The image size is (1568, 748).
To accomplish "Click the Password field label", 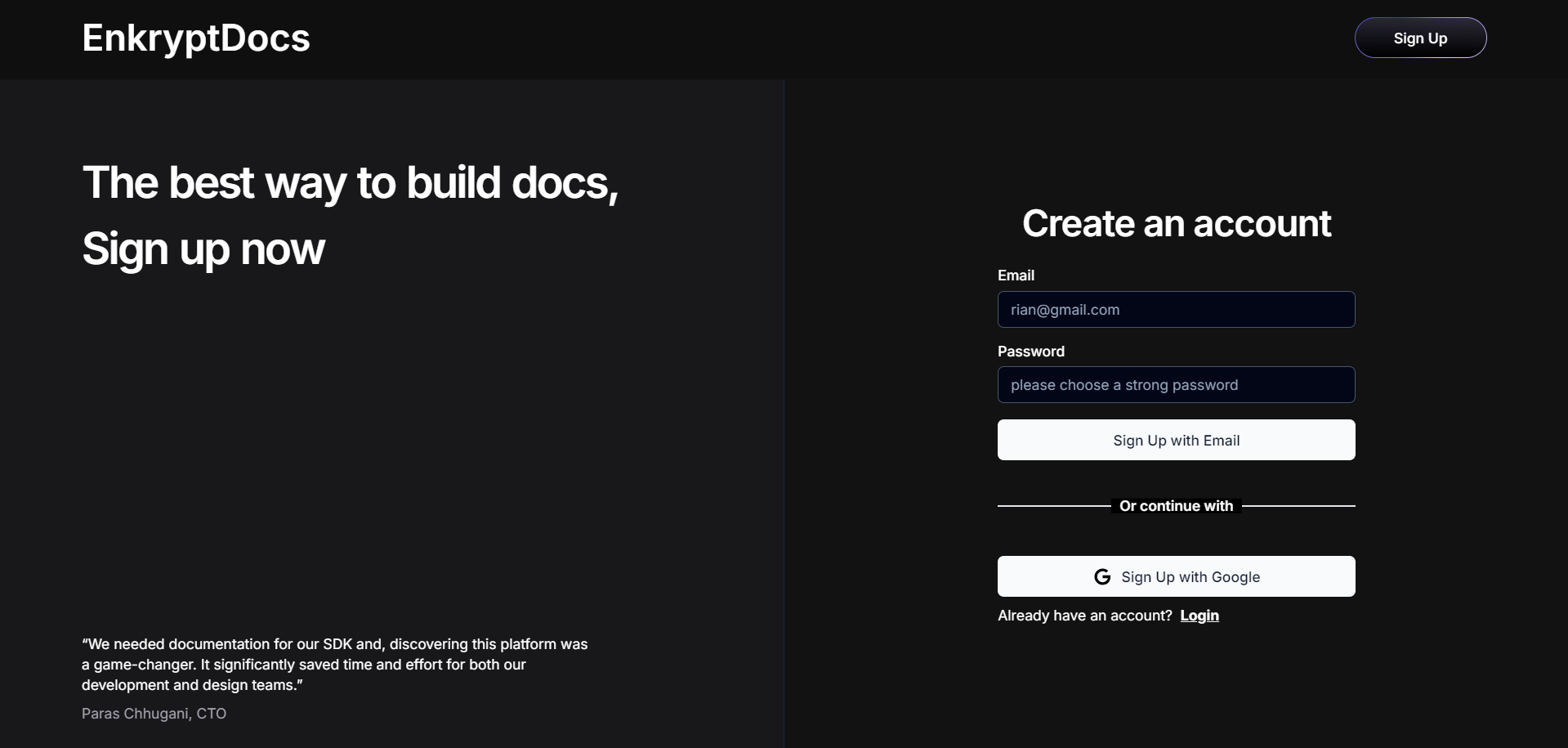I will [x=1030, y=352].
